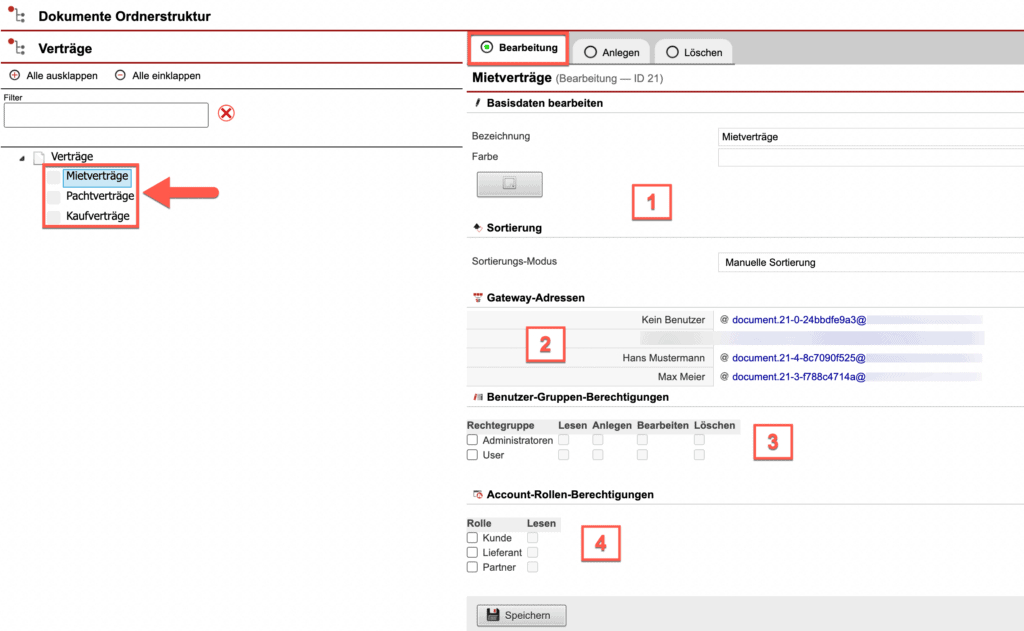Viewport: 1024px width, 631px height.
Task: Click the Gateway-Adressen section icon
Action: point(477,296)
